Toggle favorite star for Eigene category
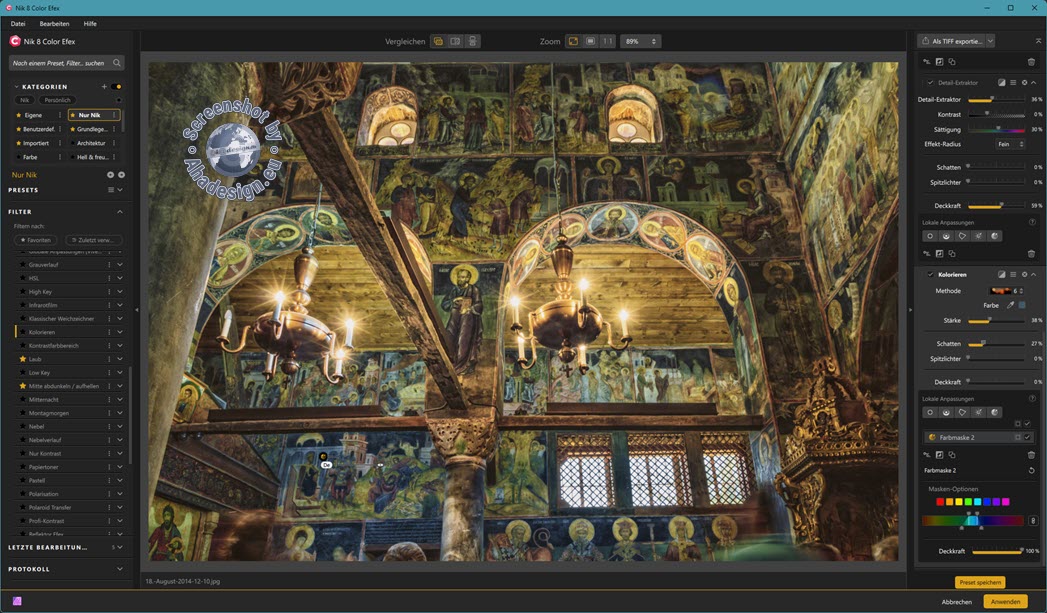 click(19, 115)
